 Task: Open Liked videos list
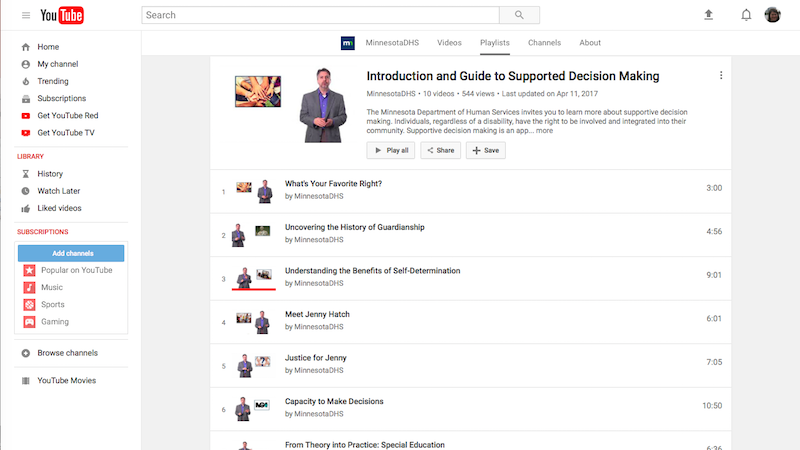coord(59,208)
